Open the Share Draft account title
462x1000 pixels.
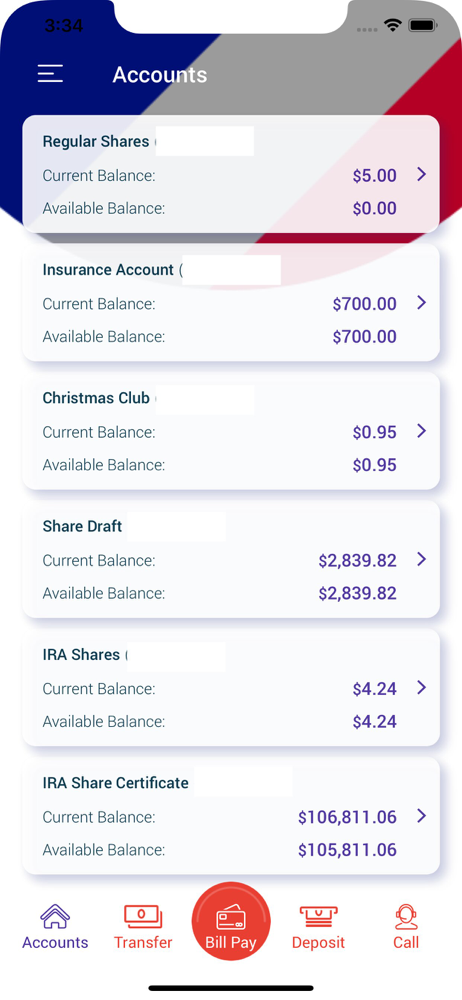(82, 526)
